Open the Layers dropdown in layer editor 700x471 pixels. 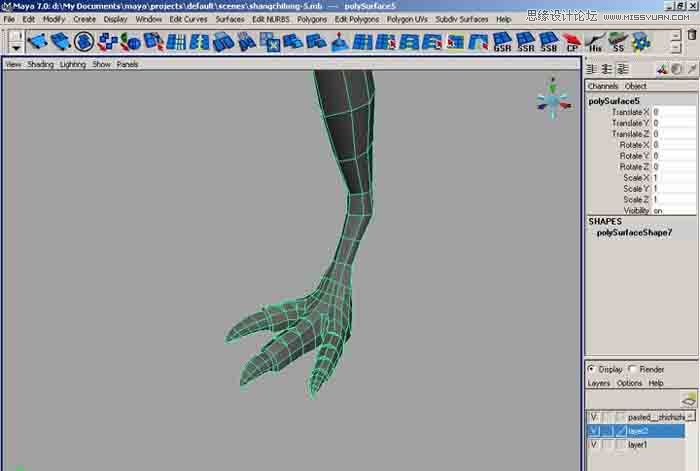[x=598, y=383]
